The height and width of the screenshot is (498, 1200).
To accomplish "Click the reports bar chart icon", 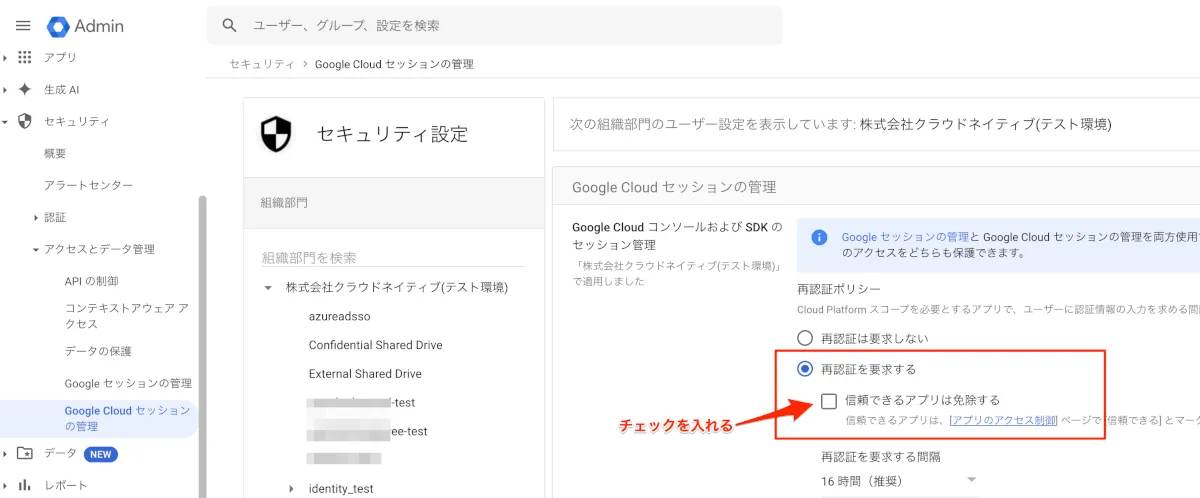I will click(x=25, y=485).
